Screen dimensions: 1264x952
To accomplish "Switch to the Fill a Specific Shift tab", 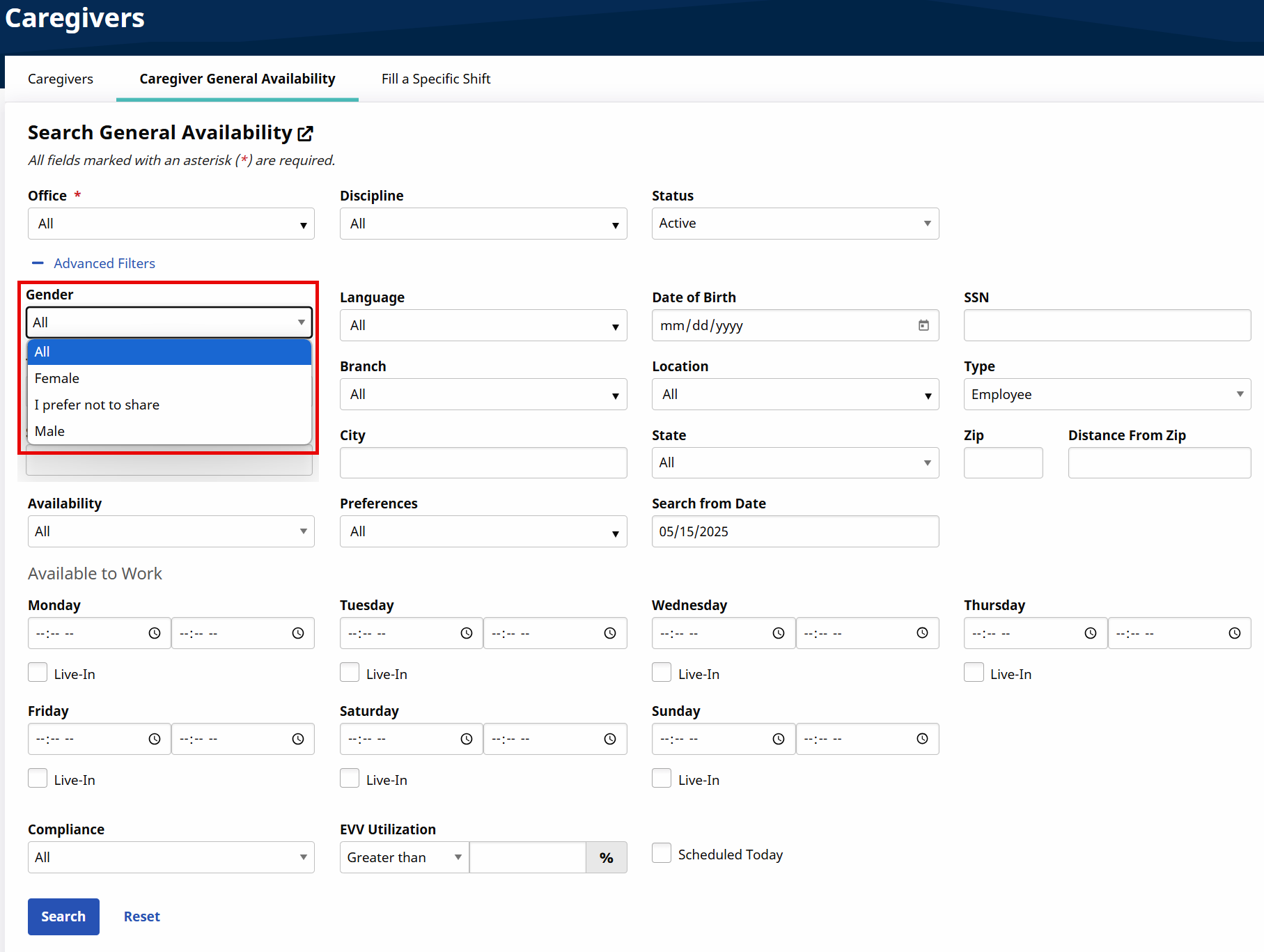I will 436,79.
